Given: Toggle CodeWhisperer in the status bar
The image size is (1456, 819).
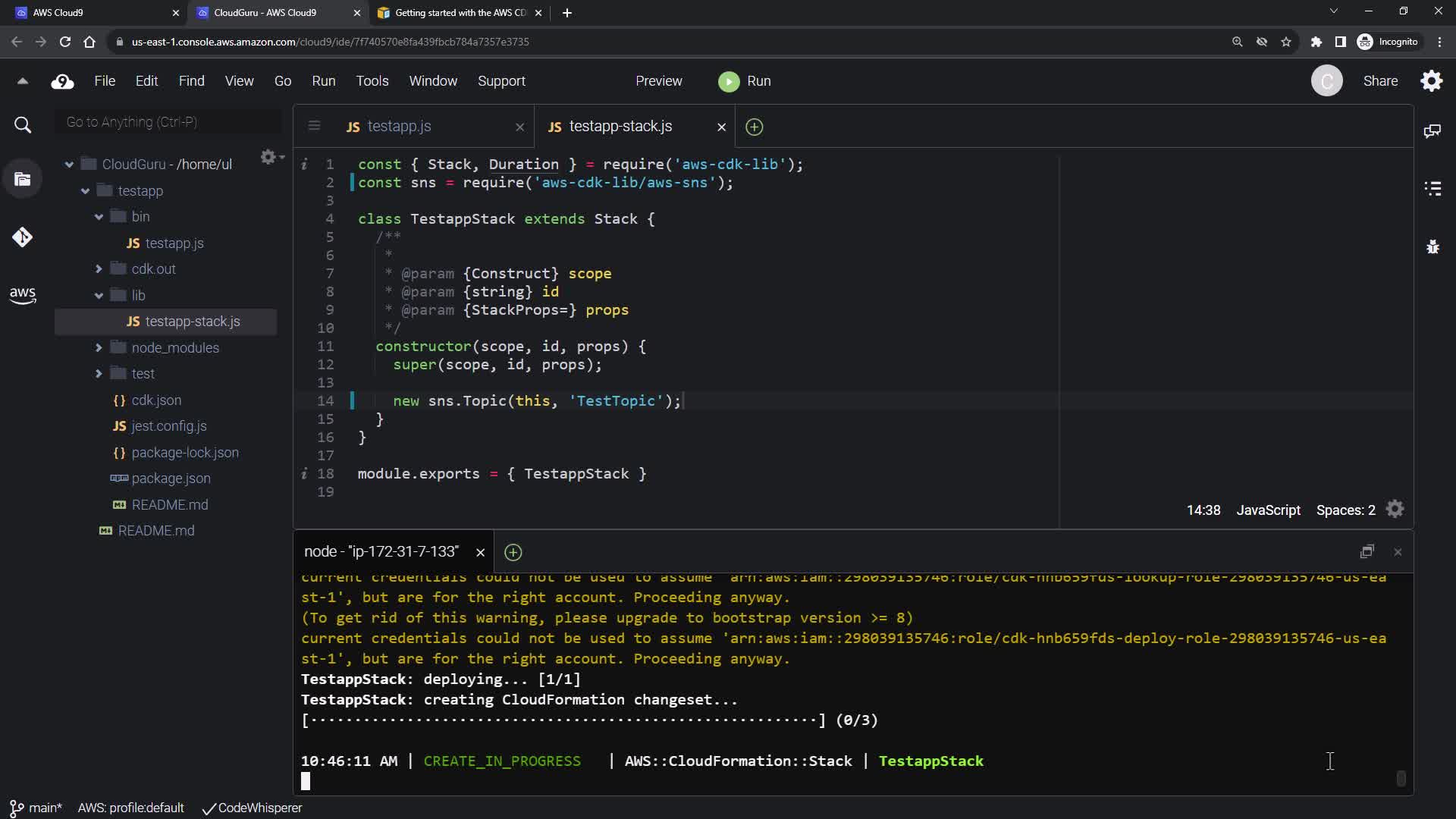Looking at the screenshot, I should [252, 808].
